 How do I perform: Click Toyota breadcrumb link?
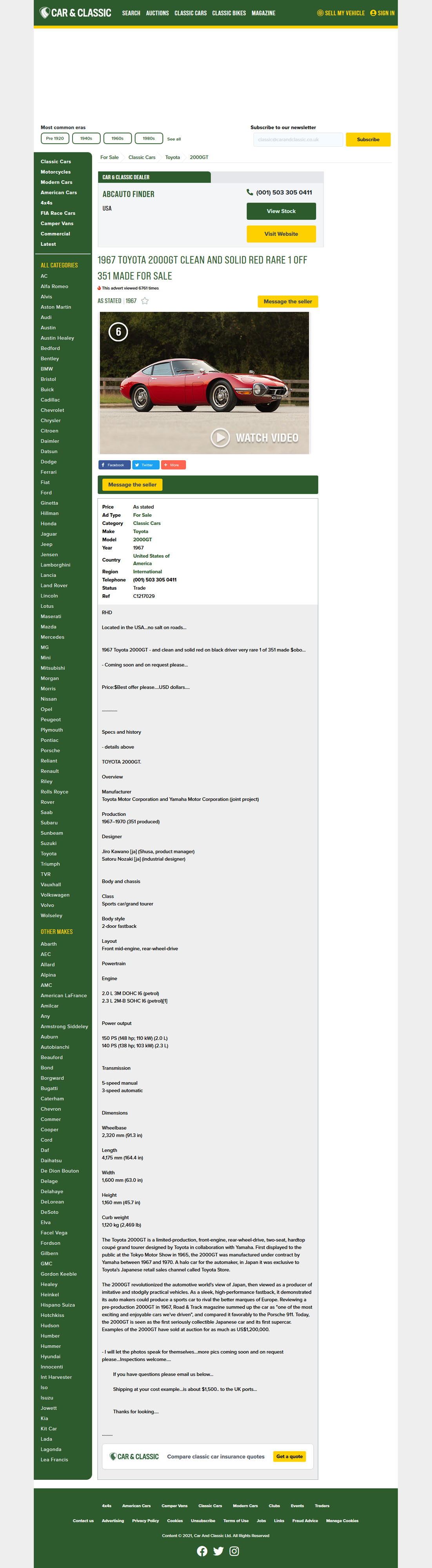click(x=173, y=157)
